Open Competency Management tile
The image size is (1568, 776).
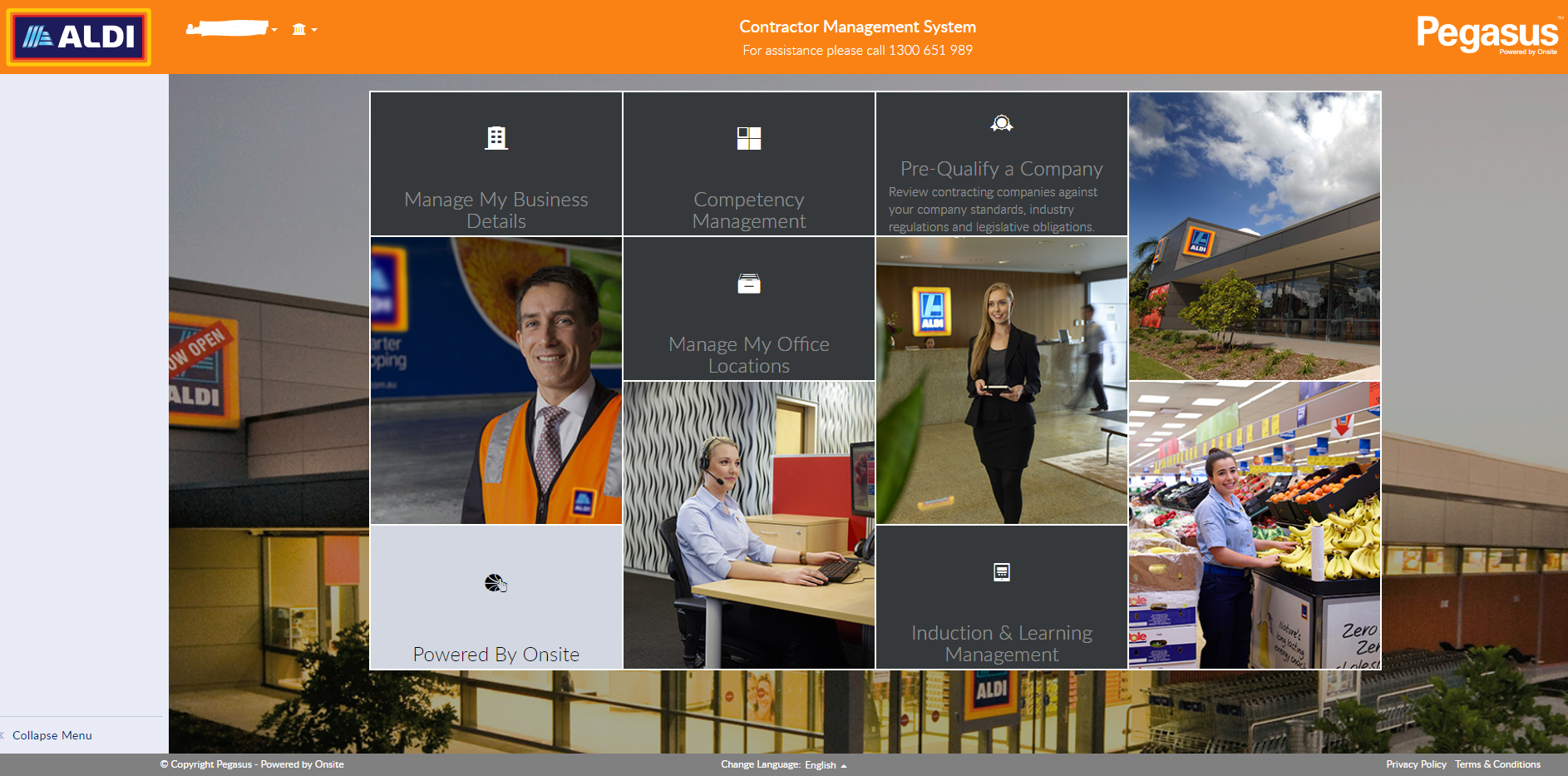click(749, 164)
